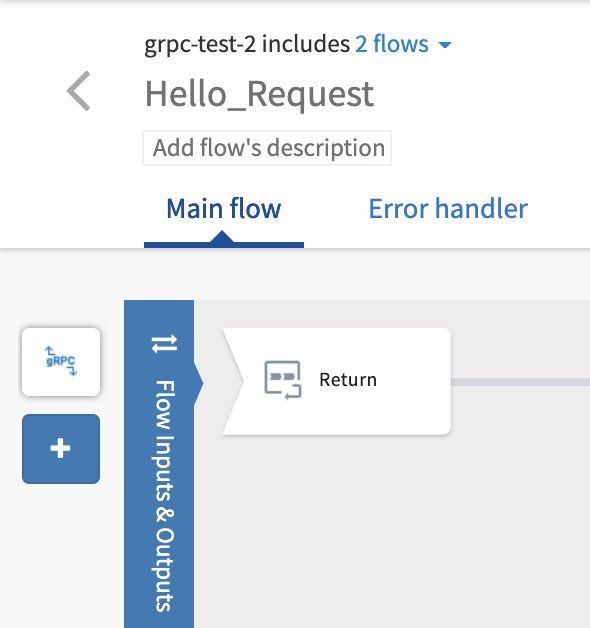Click the Return label text

point(348,380)
